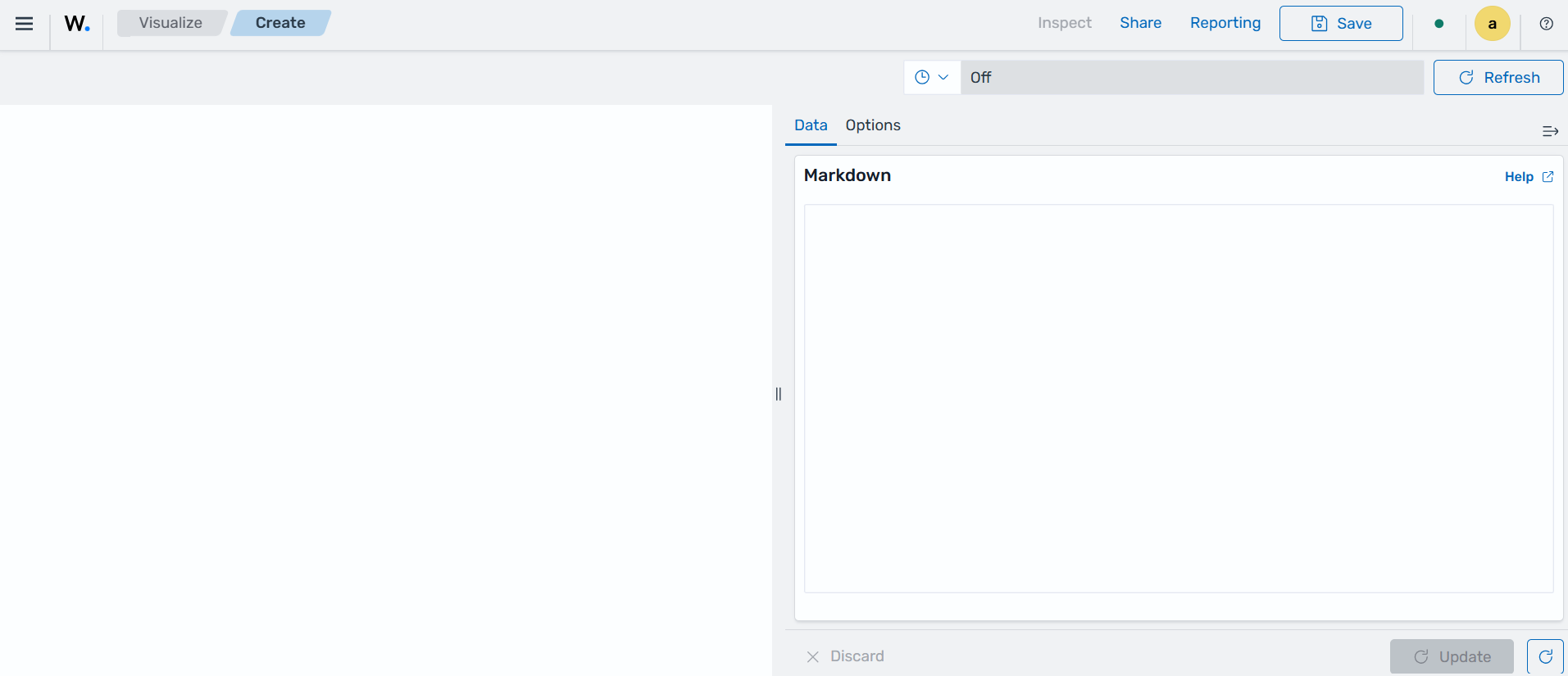1568x676 pixels.
Task: Select the Create breadcrumb
Action: click(x=280, y=23)
